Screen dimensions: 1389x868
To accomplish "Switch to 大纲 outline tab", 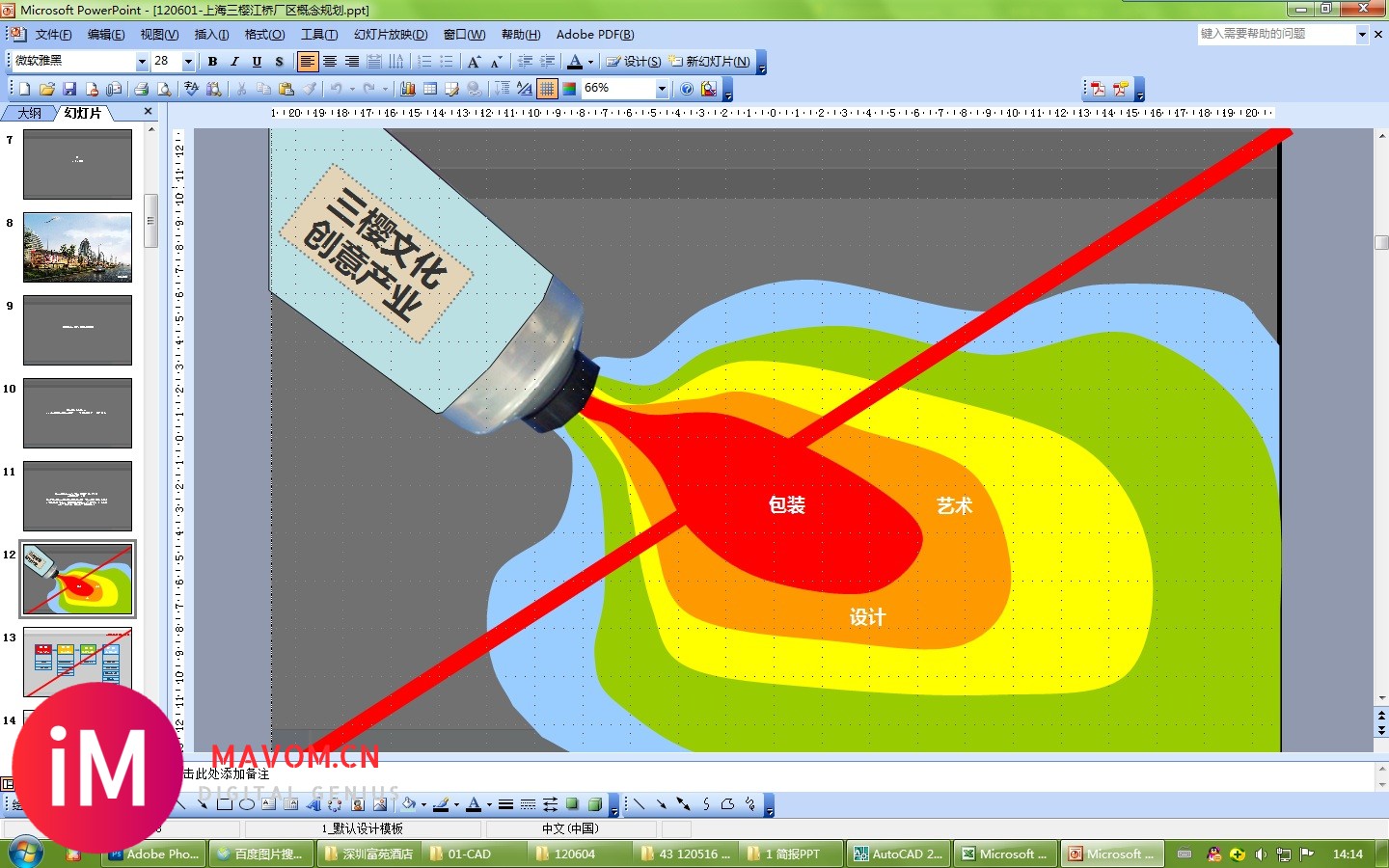I will pyautogui.click(x=29, y=113).
